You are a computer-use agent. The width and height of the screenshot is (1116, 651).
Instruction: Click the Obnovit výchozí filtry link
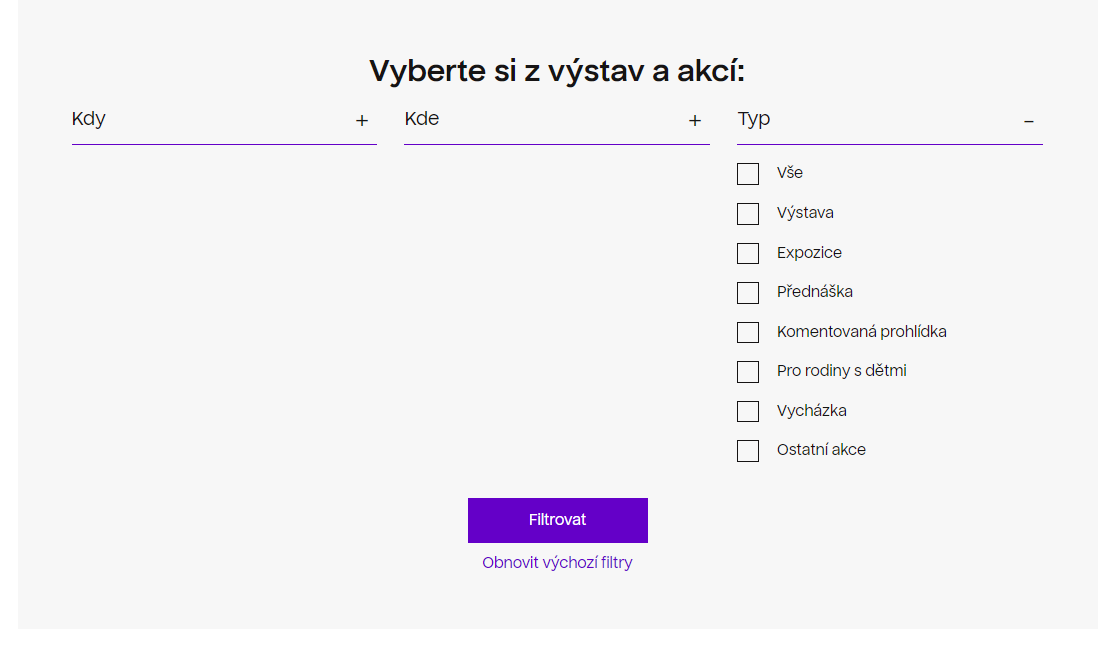point(557,563)
